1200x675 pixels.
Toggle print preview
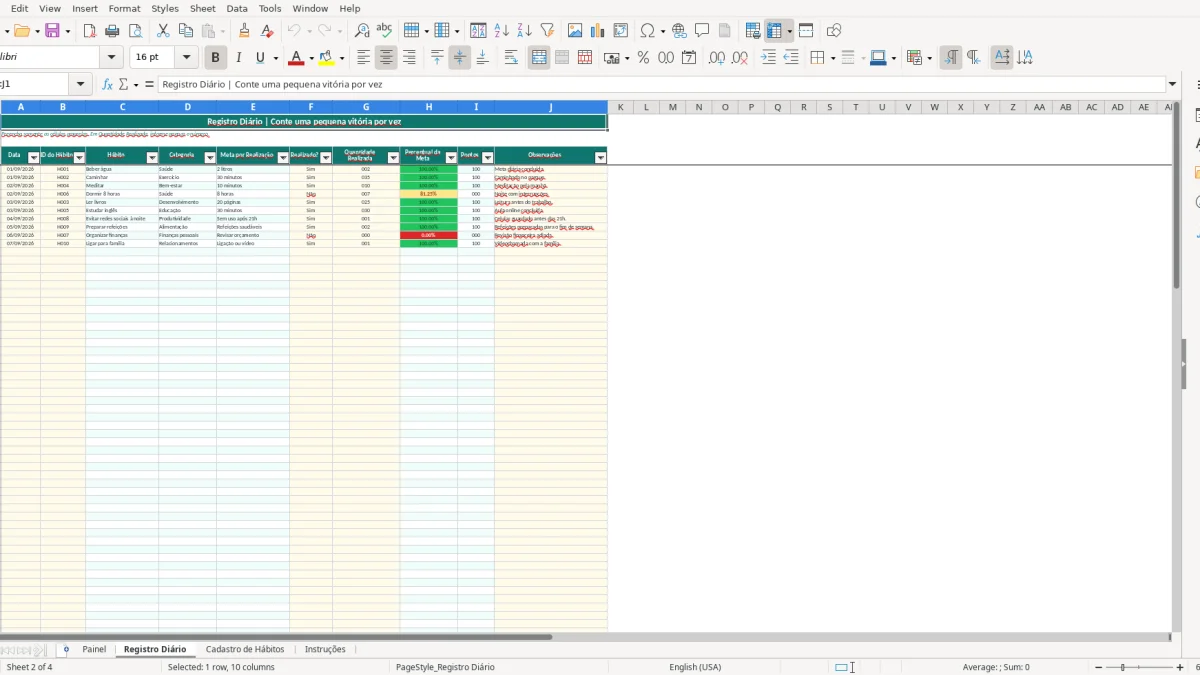(x=134, y=31)
